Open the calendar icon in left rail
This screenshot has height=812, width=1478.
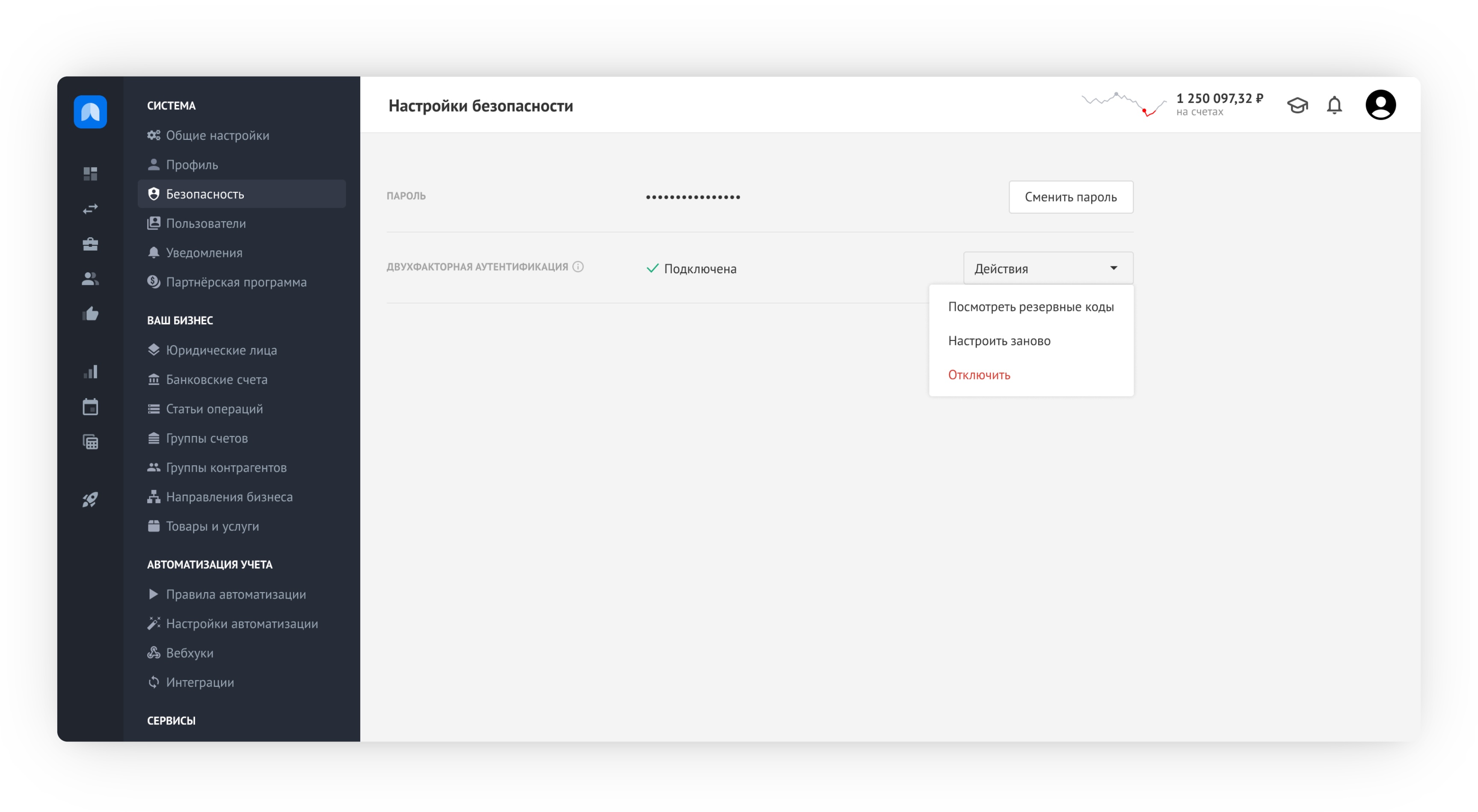point(90,407)
